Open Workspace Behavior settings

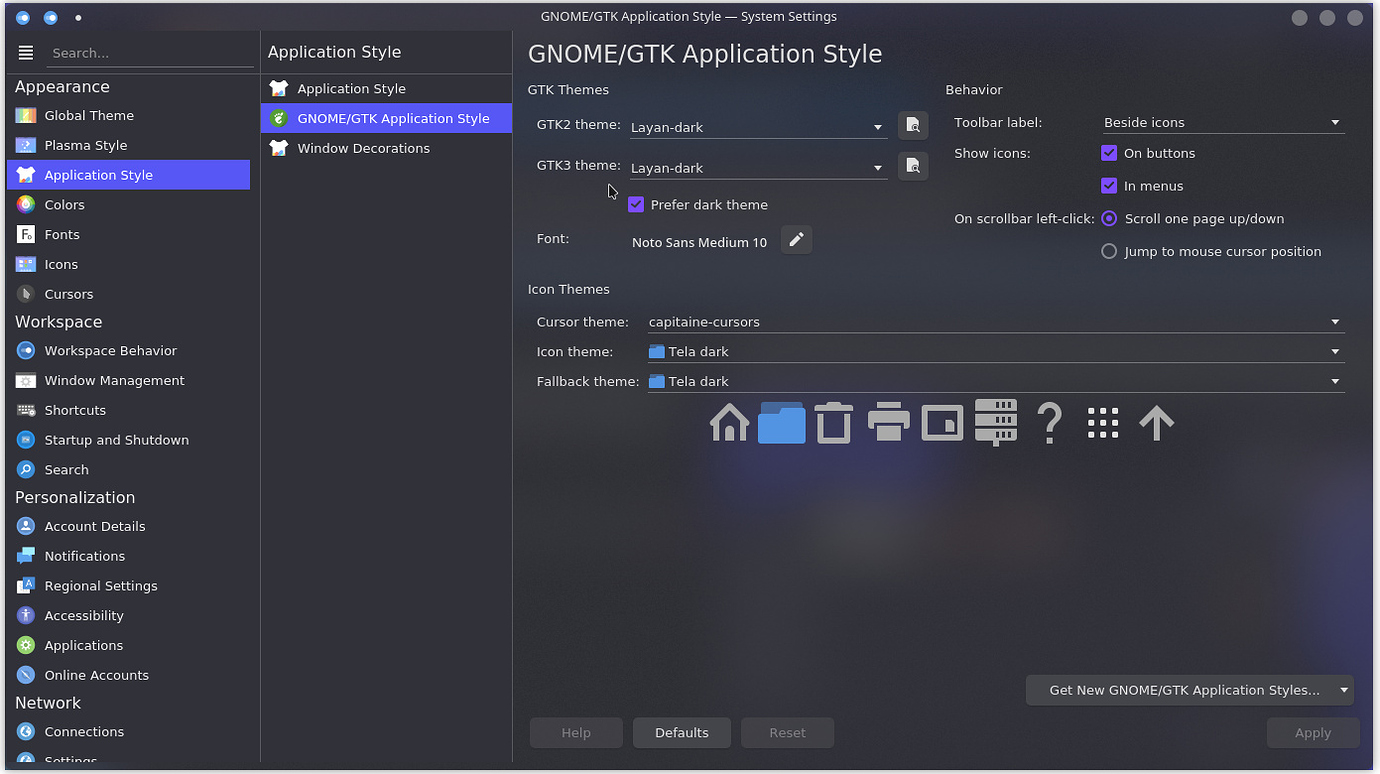(x=128, y=351)
